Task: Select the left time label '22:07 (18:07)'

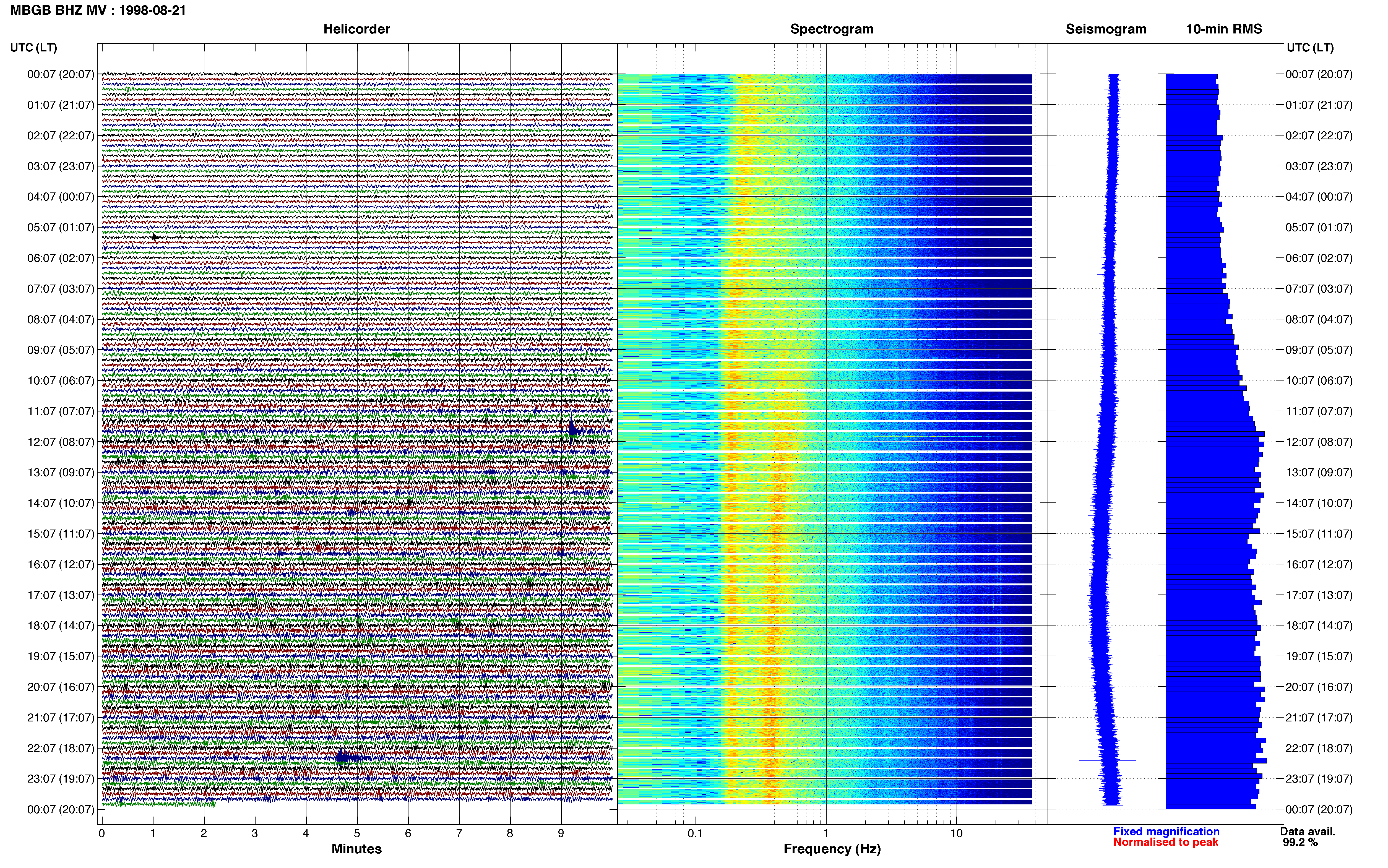Action: [61, 748]
